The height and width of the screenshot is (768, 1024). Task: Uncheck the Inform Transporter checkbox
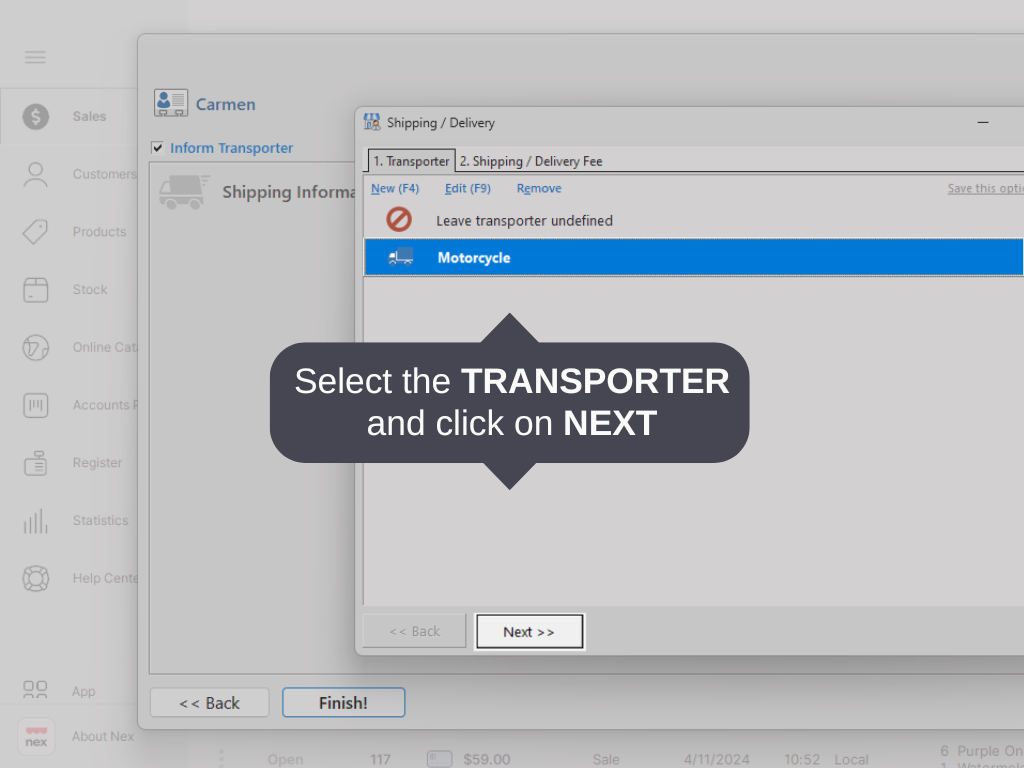click(157, 147)
